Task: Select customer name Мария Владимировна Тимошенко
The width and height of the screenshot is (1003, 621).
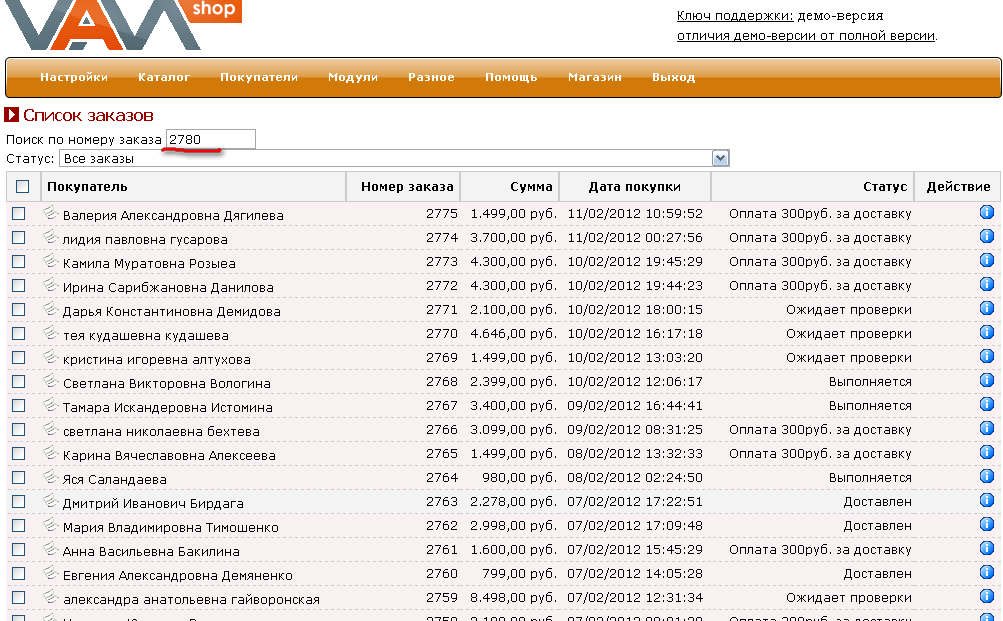Action: [x=171, y=527]
